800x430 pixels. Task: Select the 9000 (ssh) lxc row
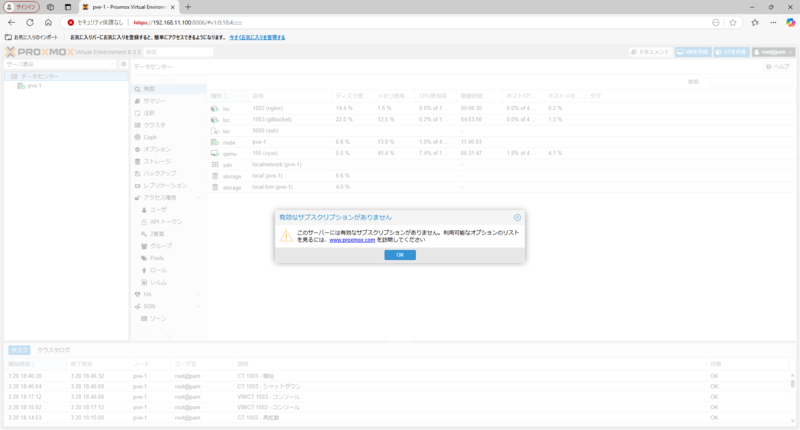[x=501, y=131]
